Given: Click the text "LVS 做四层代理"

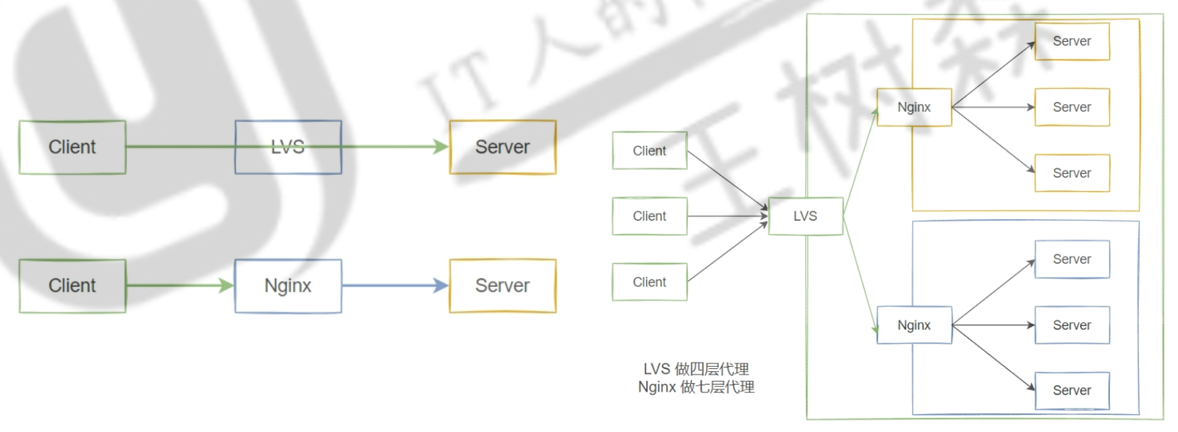Looking at the screenshot, I should [696, 369].
